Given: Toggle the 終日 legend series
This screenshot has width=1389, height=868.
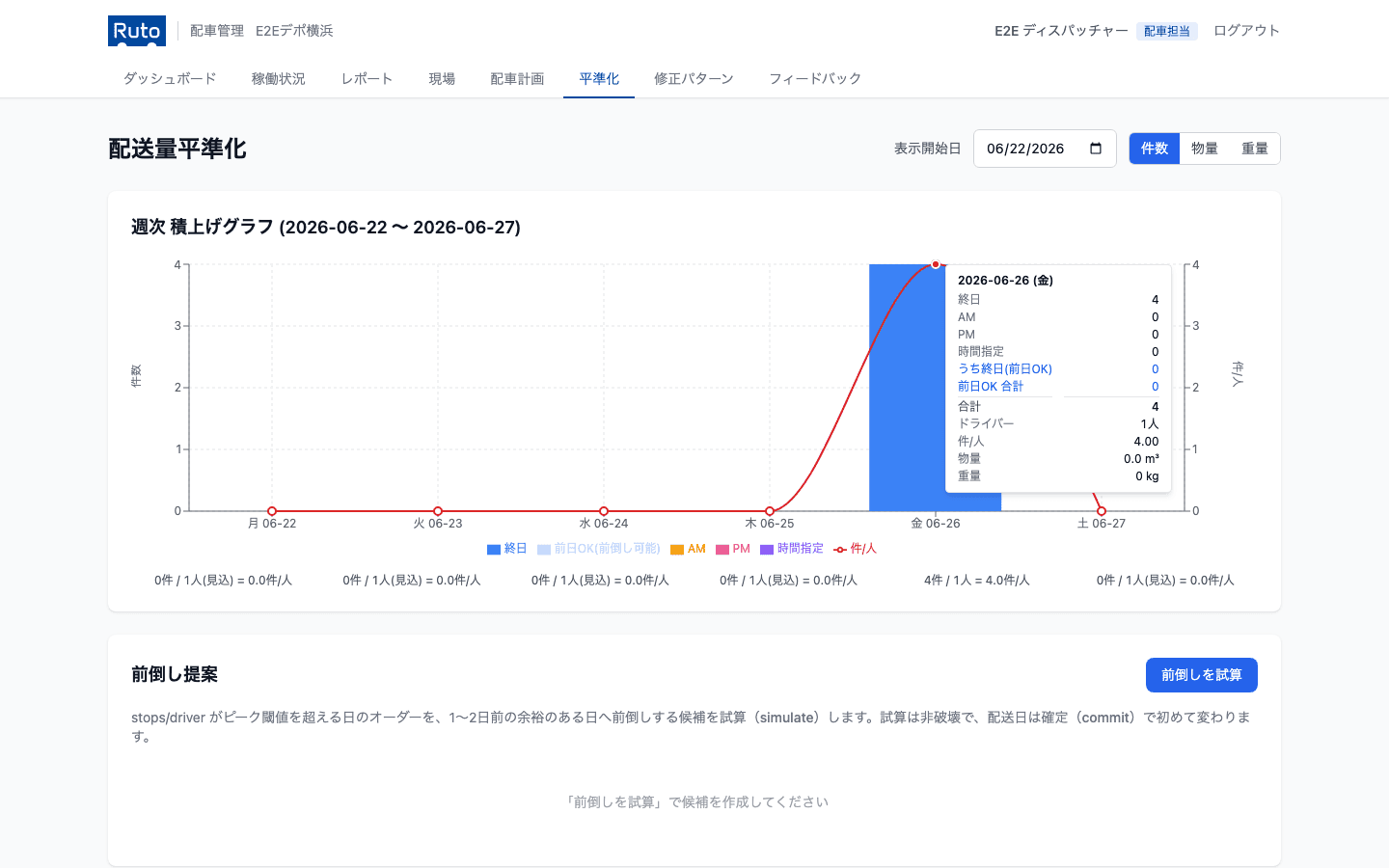Looking at the screenshot, I should [507, 549].
